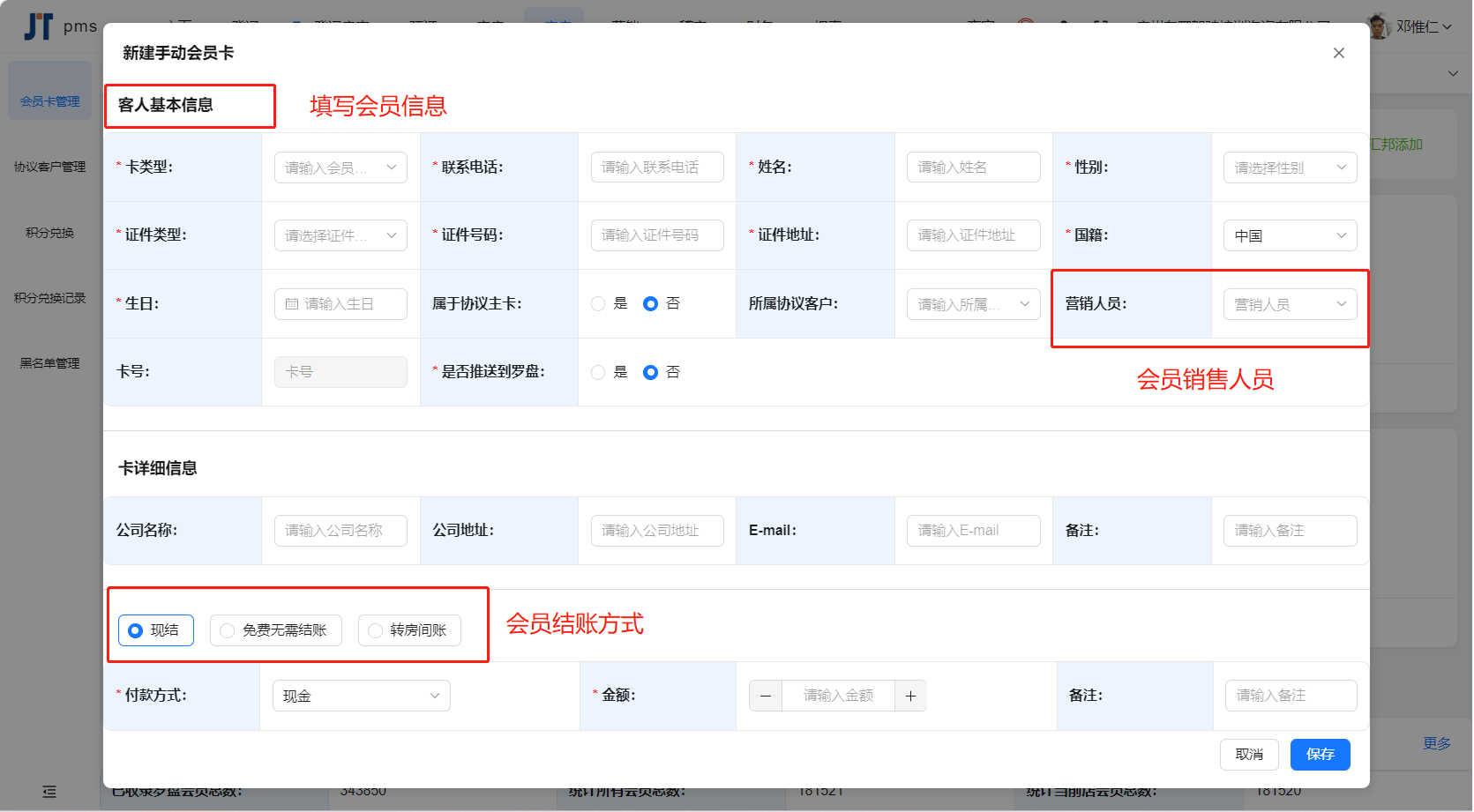Click the 联系电话 input field
This screenshot has width=1474, height=812.
tap(657, 168)
